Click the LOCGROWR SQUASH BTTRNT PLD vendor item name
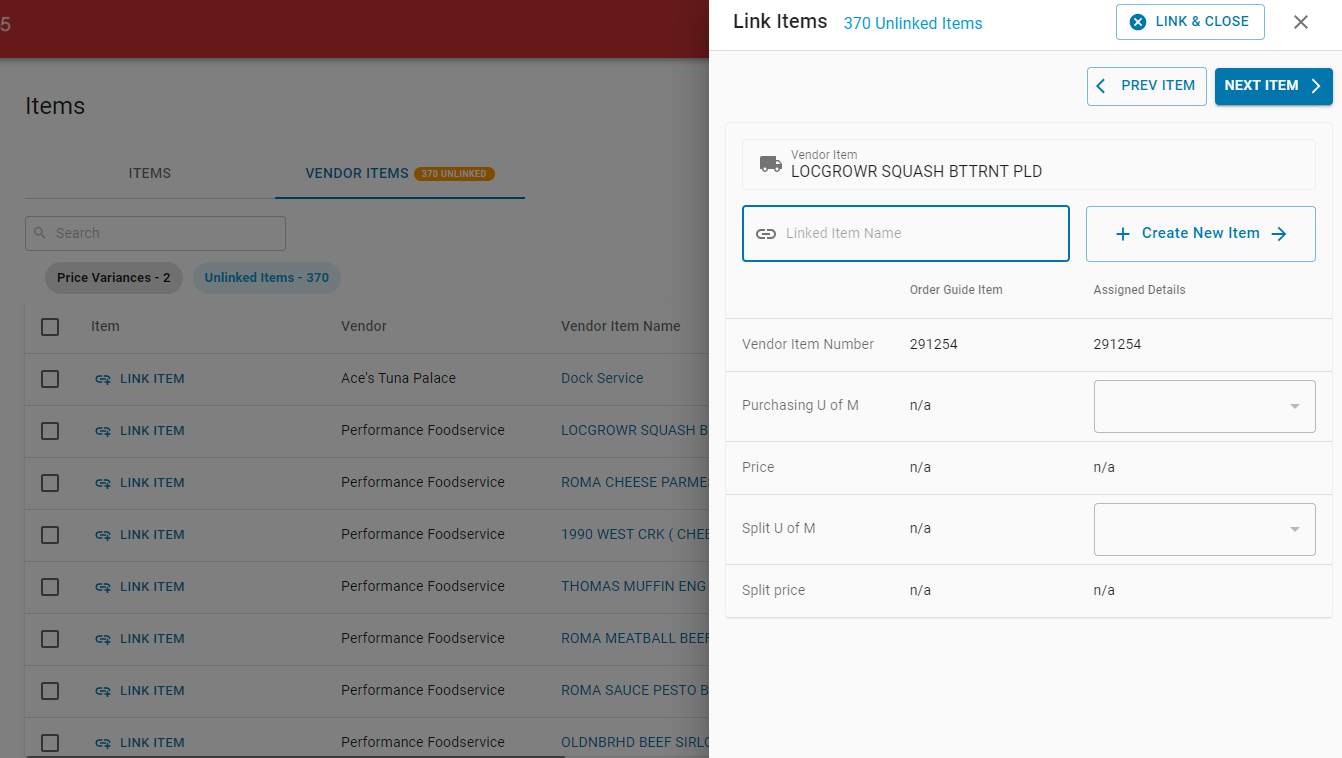 pos(635,431)
